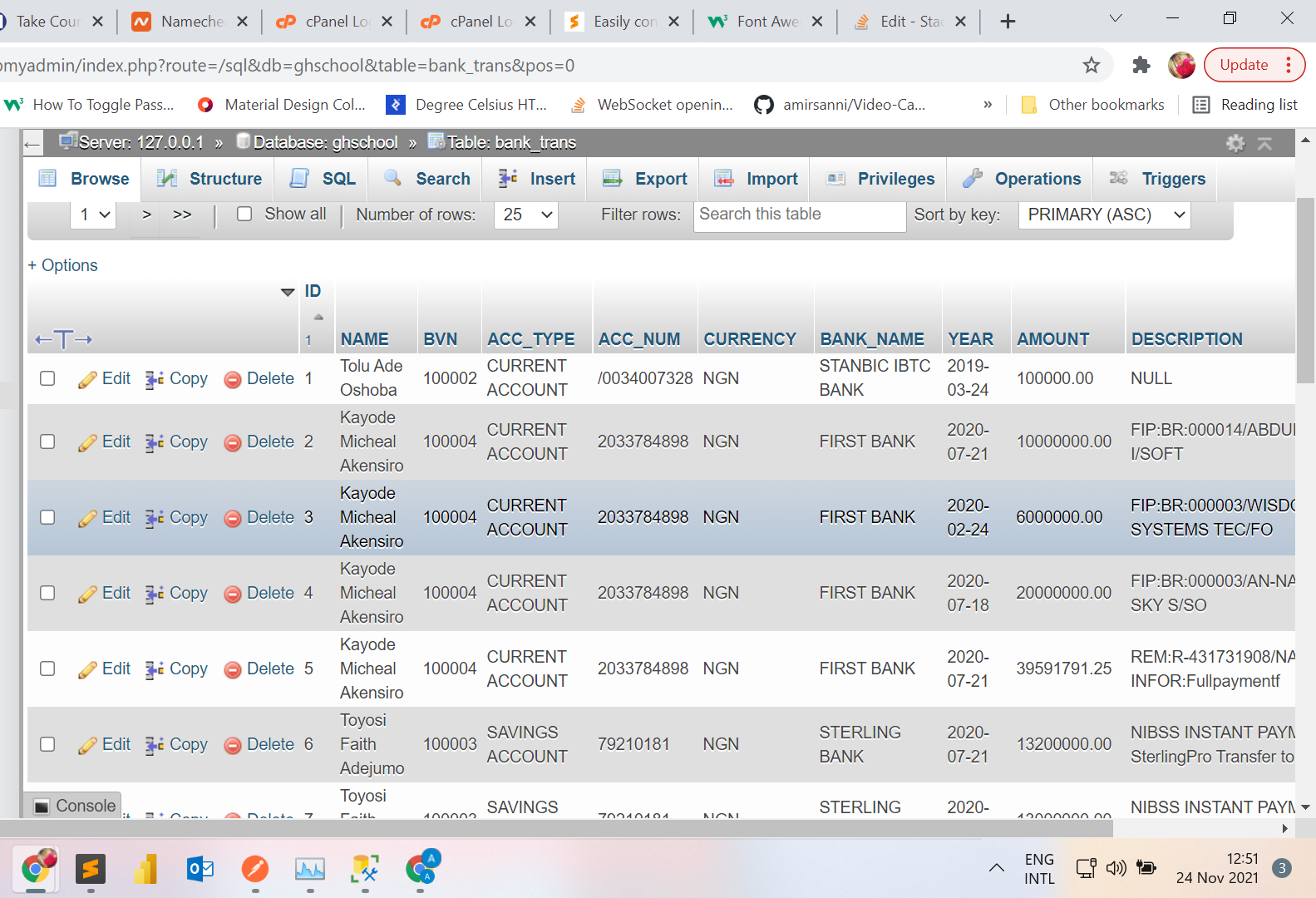Select the checkbox for row ID 5

[x=47, y=669]
